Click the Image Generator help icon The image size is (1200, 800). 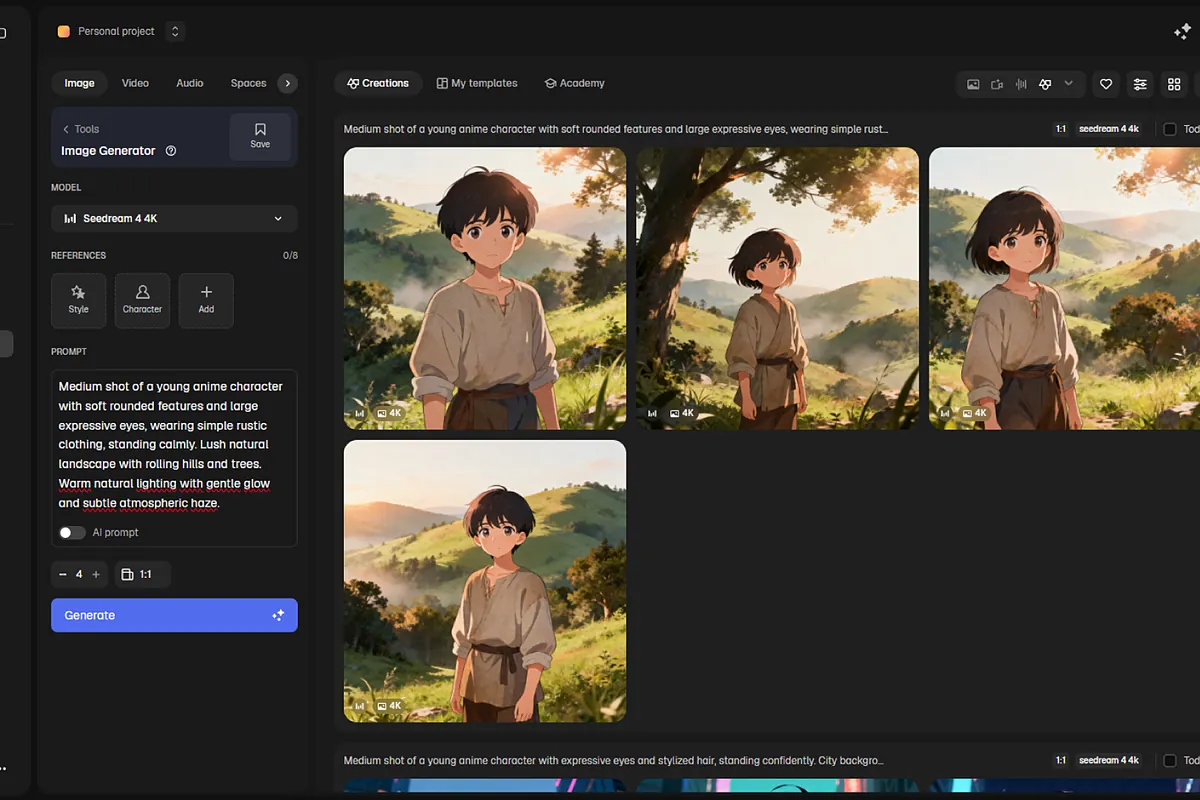[171, 151]
